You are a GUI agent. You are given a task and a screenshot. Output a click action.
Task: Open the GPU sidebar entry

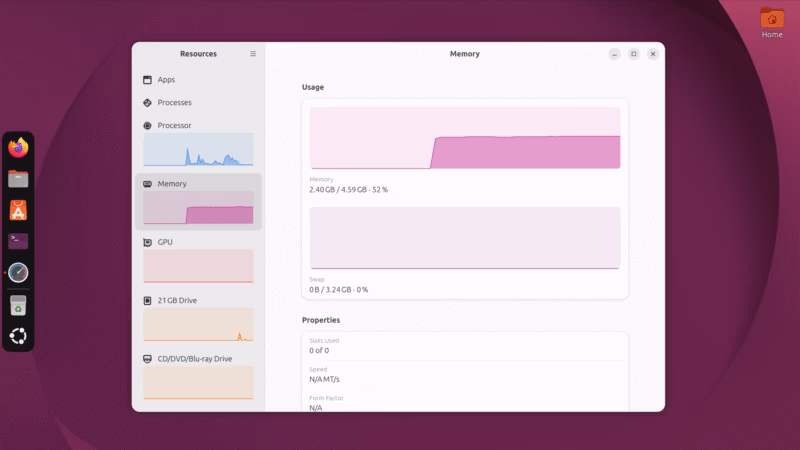click(x=198, y=260)
